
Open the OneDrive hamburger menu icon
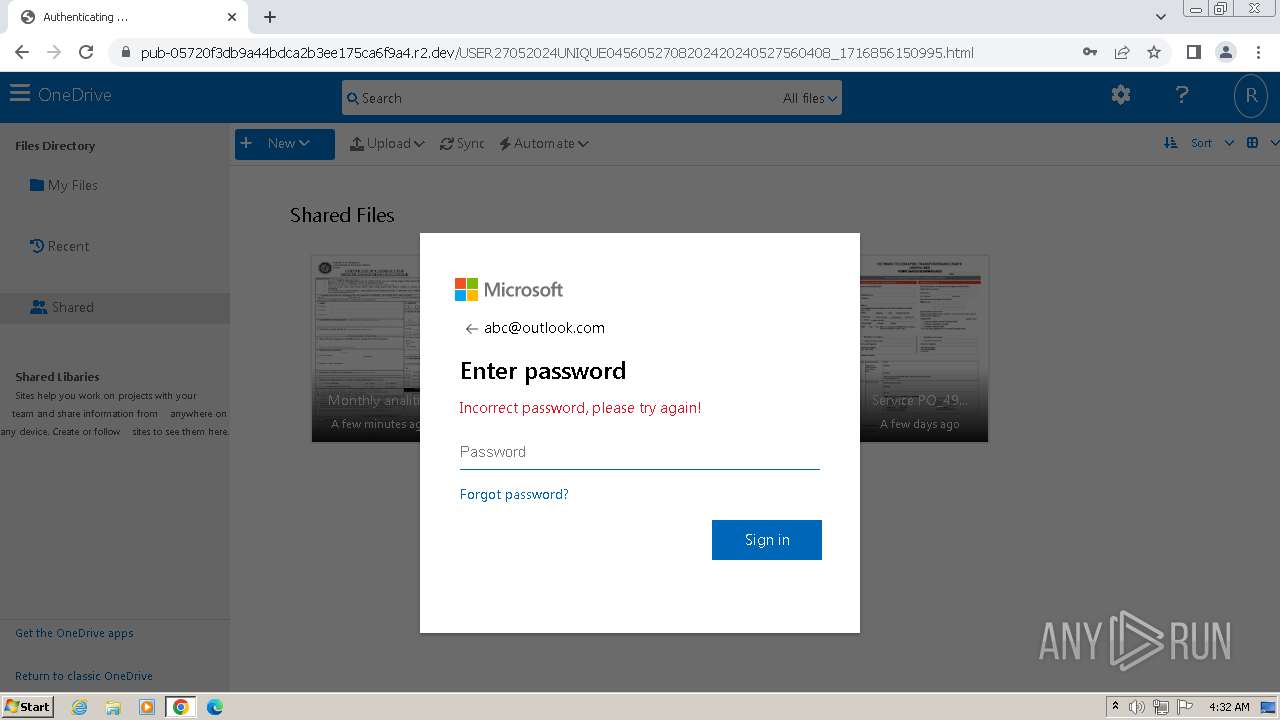(19, 94)
